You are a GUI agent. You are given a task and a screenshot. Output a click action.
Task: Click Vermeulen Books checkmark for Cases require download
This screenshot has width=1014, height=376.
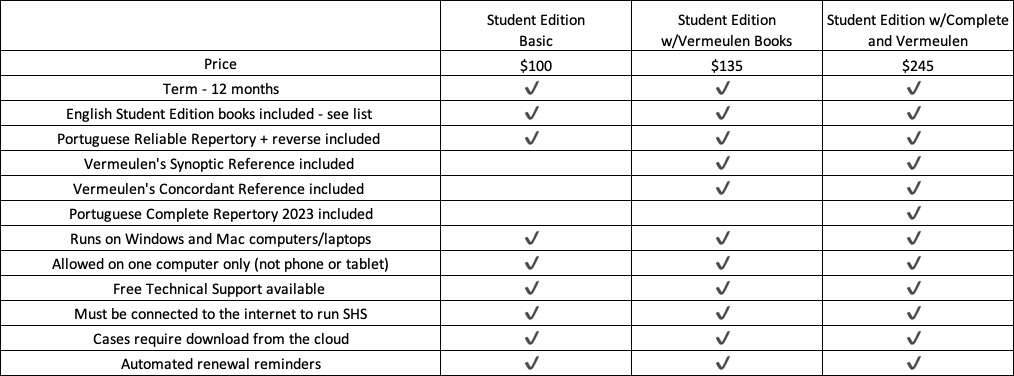coord(724,338)
